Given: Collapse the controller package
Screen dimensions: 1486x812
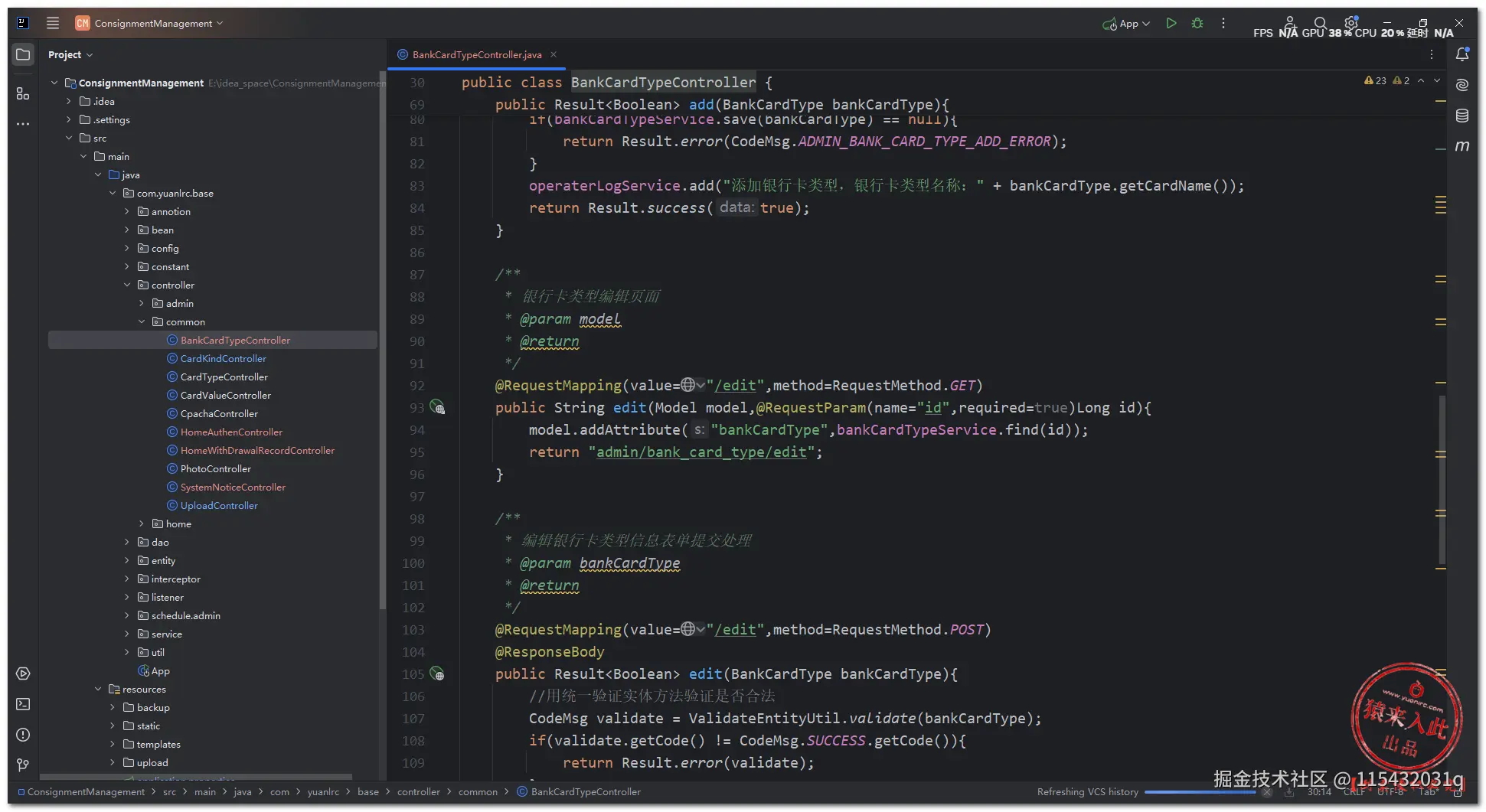Looking at the screenshot, I should (x=127, y=285).
